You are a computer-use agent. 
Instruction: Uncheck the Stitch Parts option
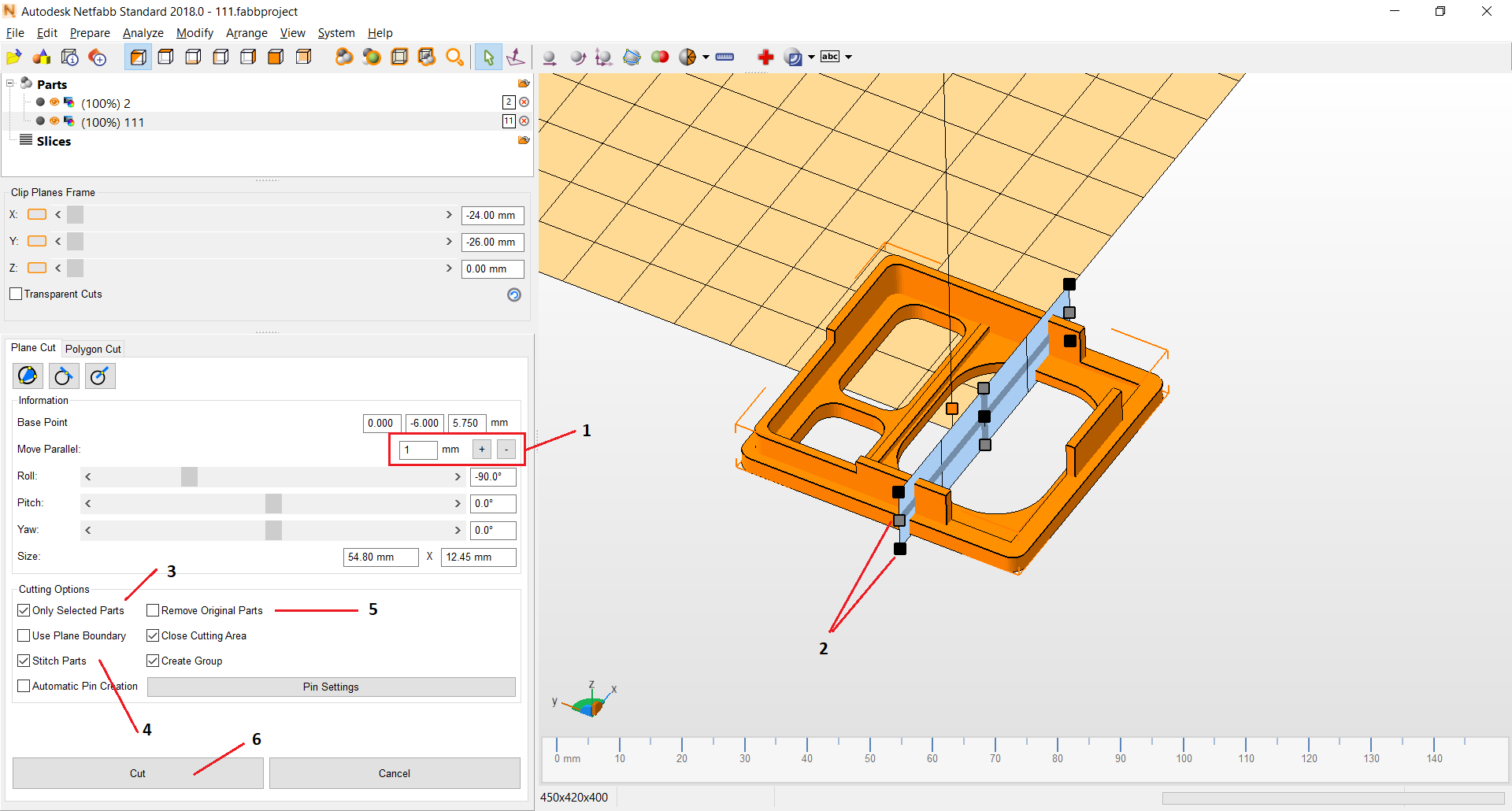click(x=24, y=661)
